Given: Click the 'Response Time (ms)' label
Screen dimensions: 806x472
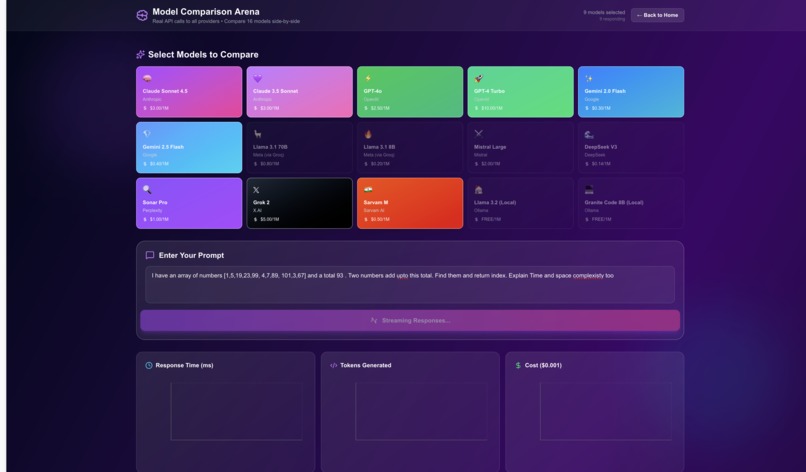Looking at the screenshot, I should click(x=184, y=366).
